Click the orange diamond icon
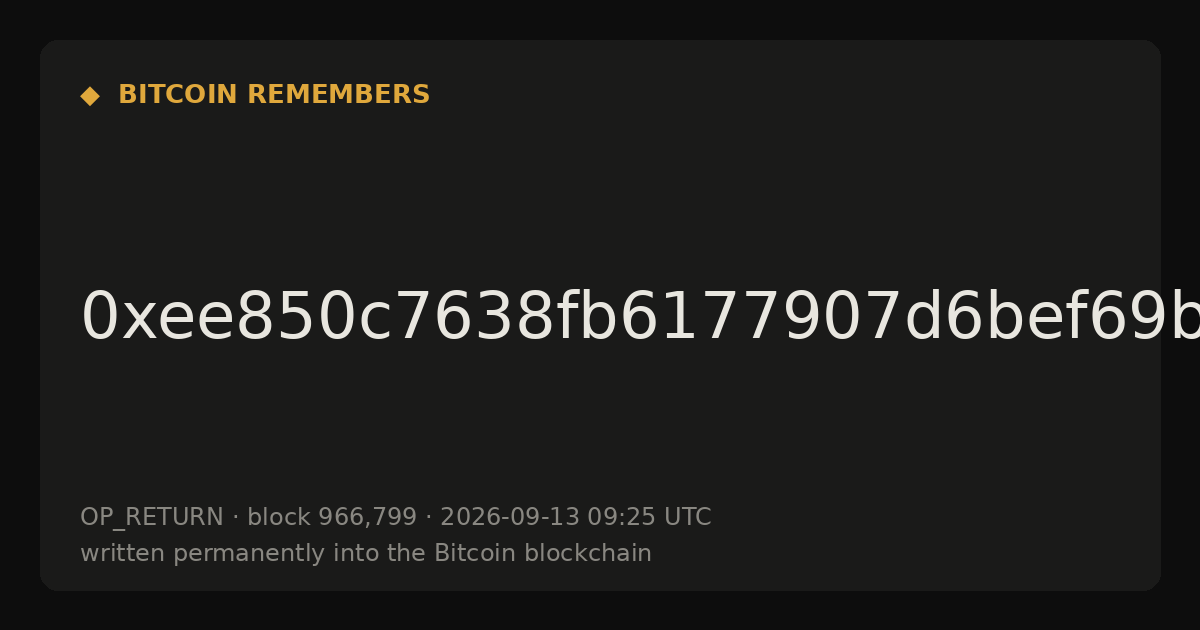 coord(90,95)
